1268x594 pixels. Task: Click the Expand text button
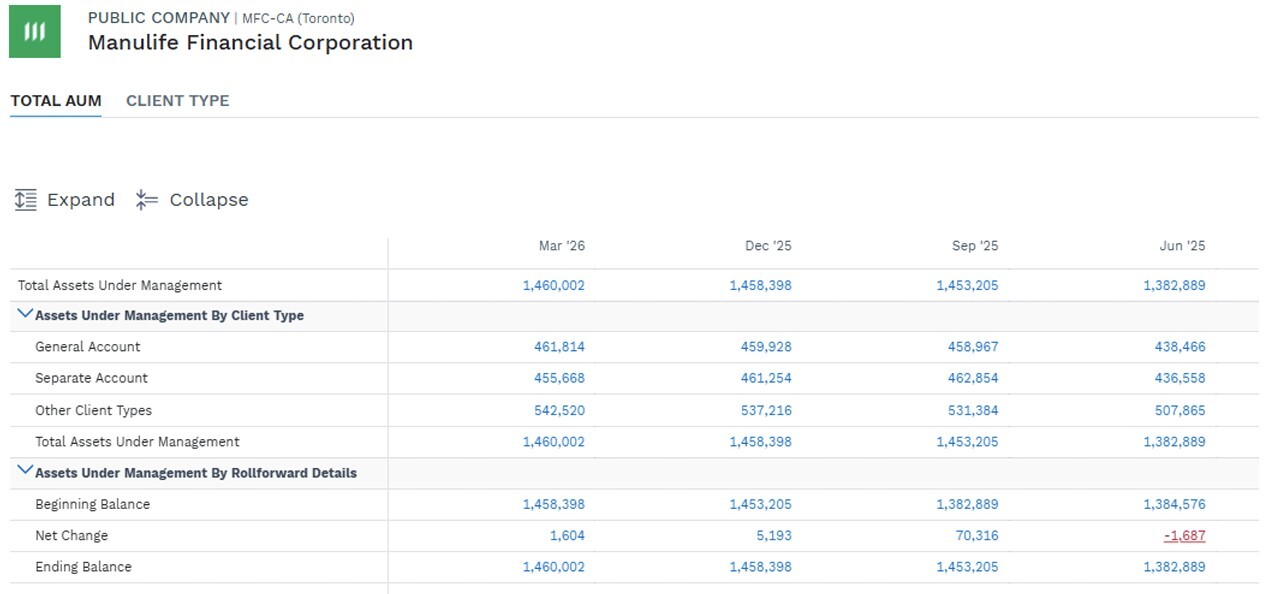coord(81,200)
